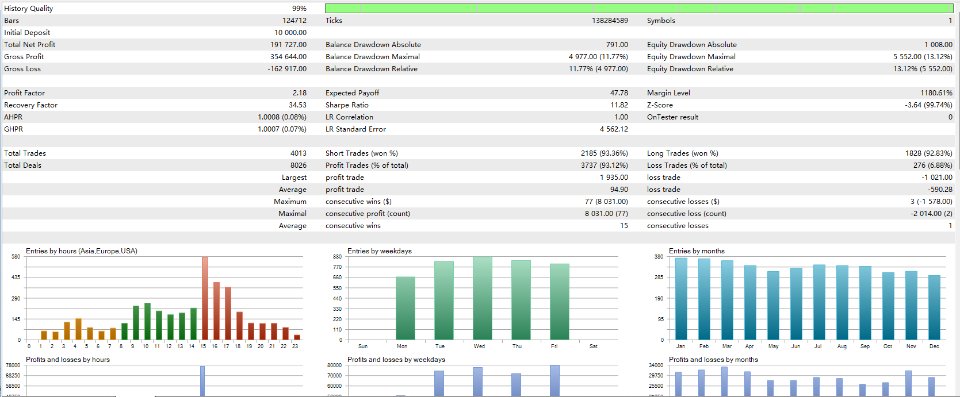Click the largest loss trade value -1 021.00
Viewport: 960px width, 397px height.
pos(938,178)
